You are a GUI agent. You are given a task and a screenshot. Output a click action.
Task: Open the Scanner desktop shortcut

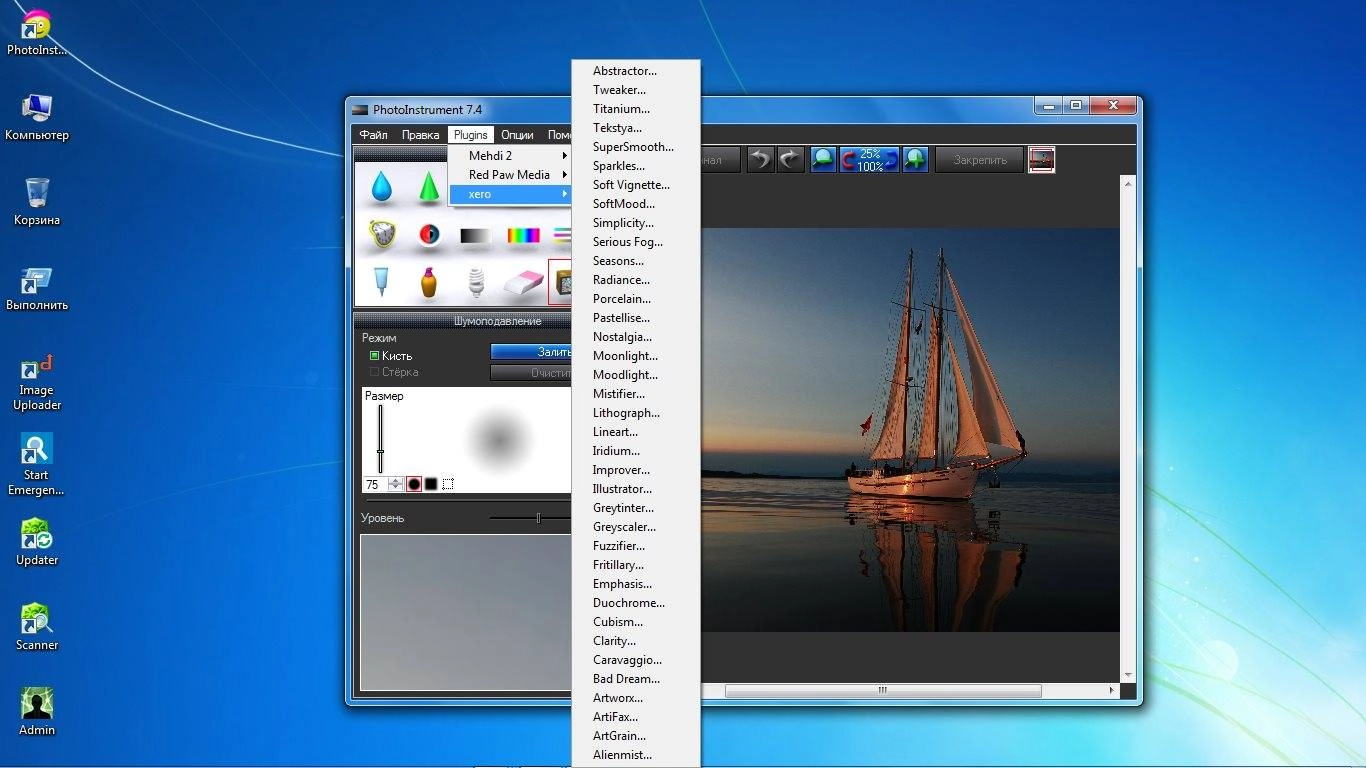click(37, 628)
